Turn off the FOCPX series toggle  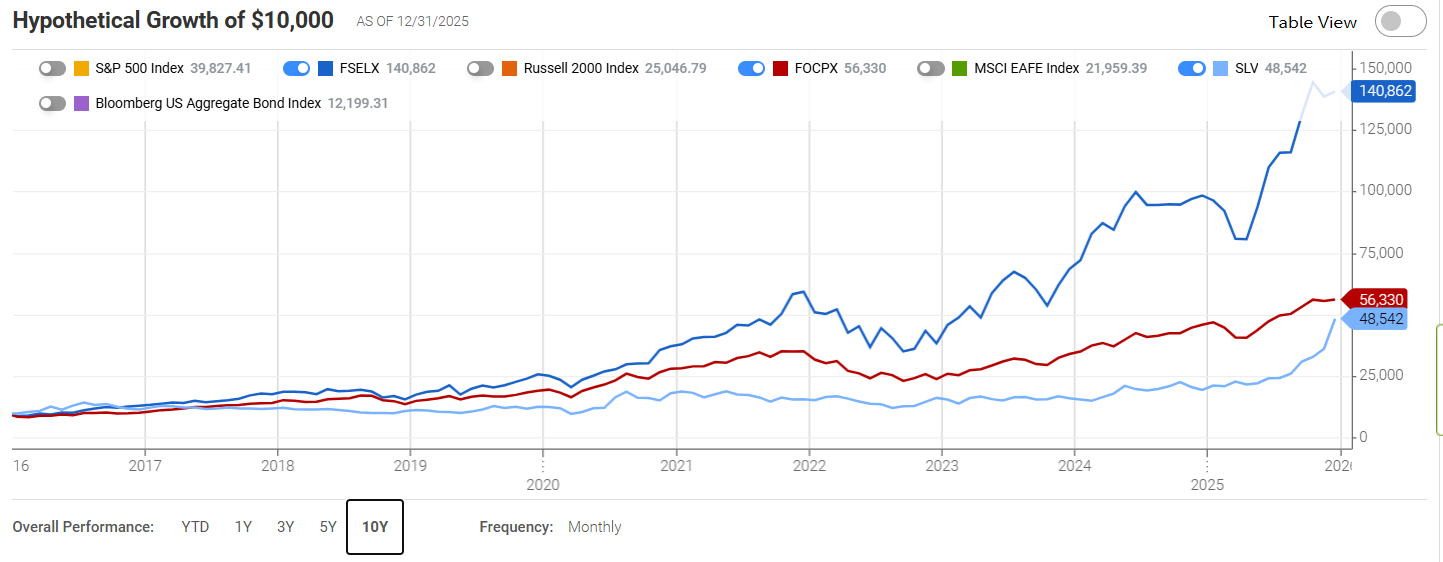tap(751, 68)
